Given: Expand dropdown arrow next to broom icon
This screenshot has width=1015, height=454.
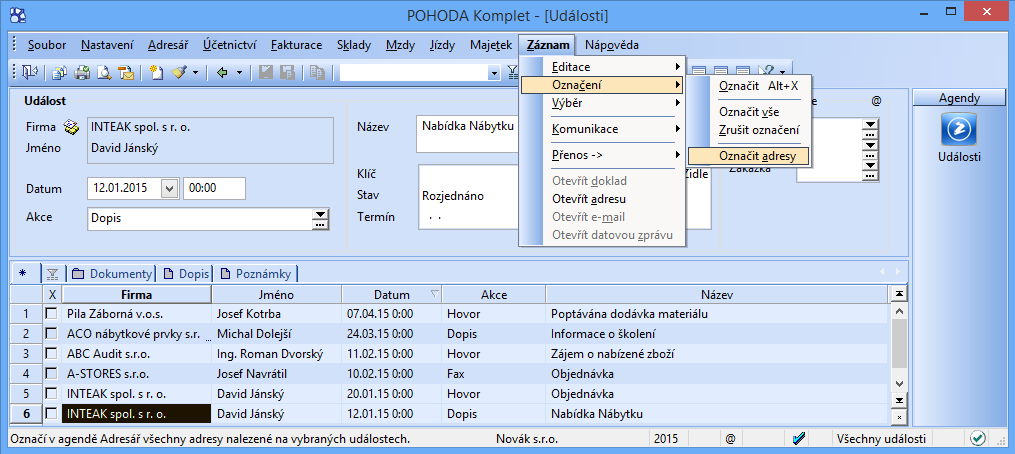Looking at the screenshot, I should 195,73.
